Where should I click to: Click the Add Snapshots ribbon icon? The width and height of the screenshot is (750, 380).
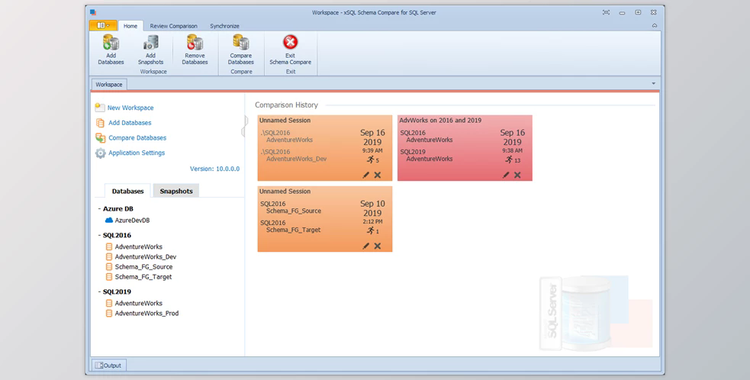pyautogui.click(x=151, y=43)
